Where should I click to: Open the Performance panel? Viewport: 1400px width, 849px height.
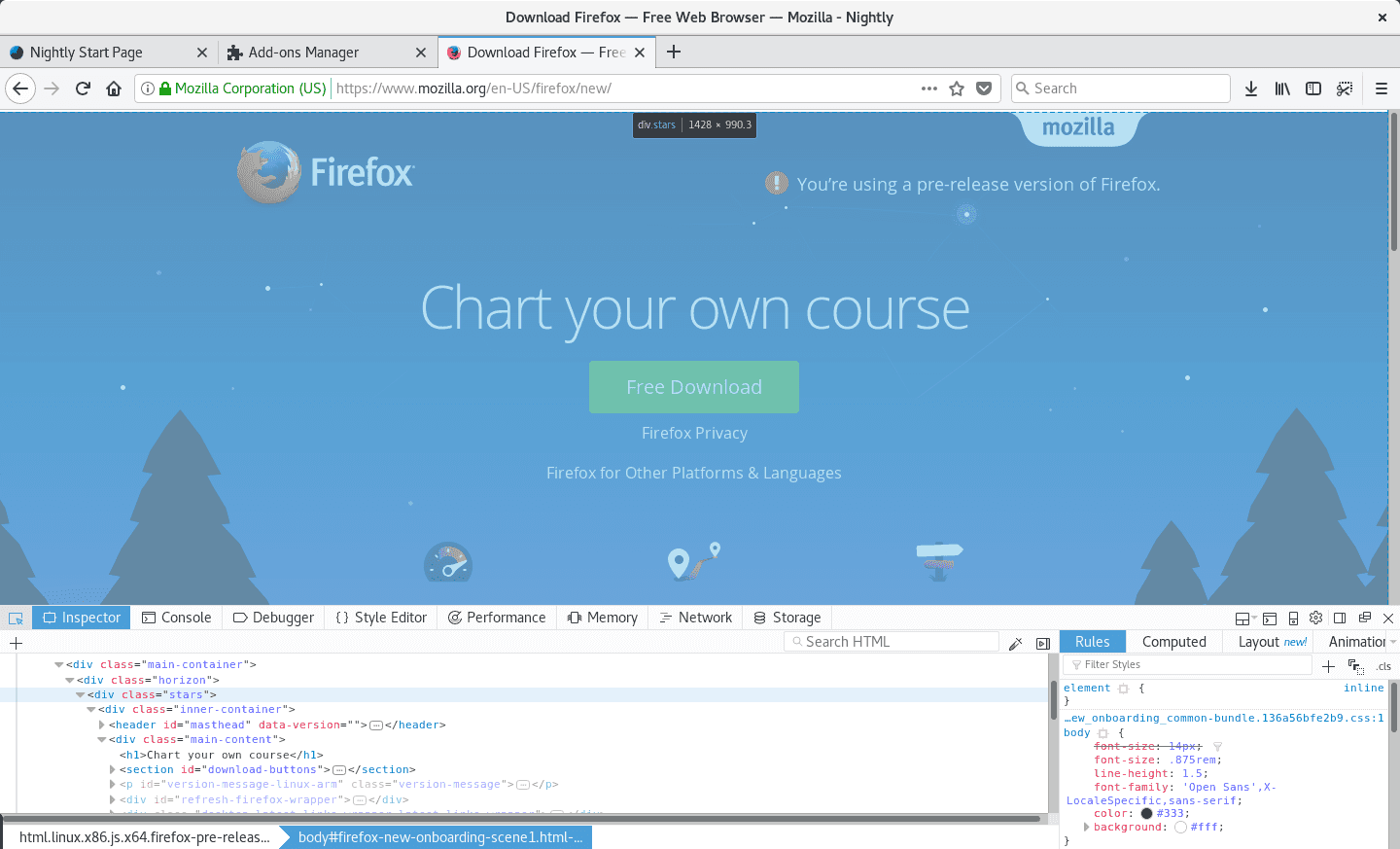[x=497, y=618]
